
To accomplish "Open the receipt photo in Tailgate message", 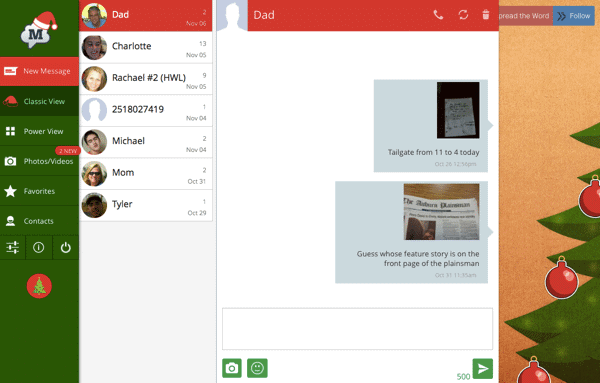I will [458, 110].
